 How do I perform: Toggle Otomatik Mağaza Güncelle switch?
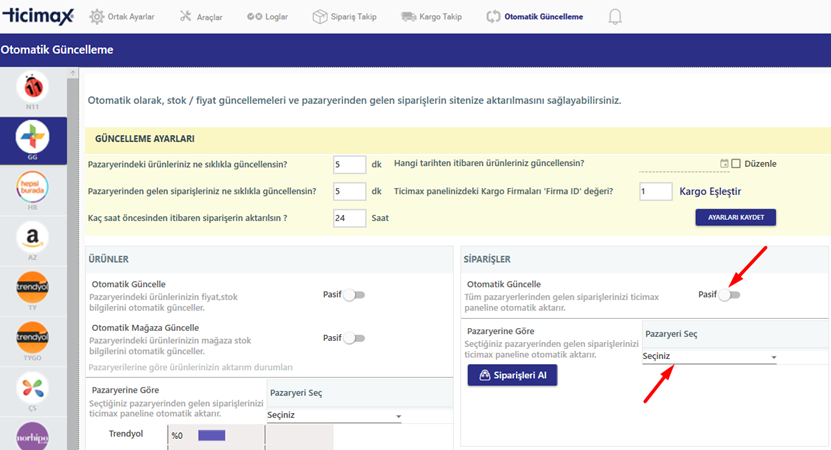[354, 338]
